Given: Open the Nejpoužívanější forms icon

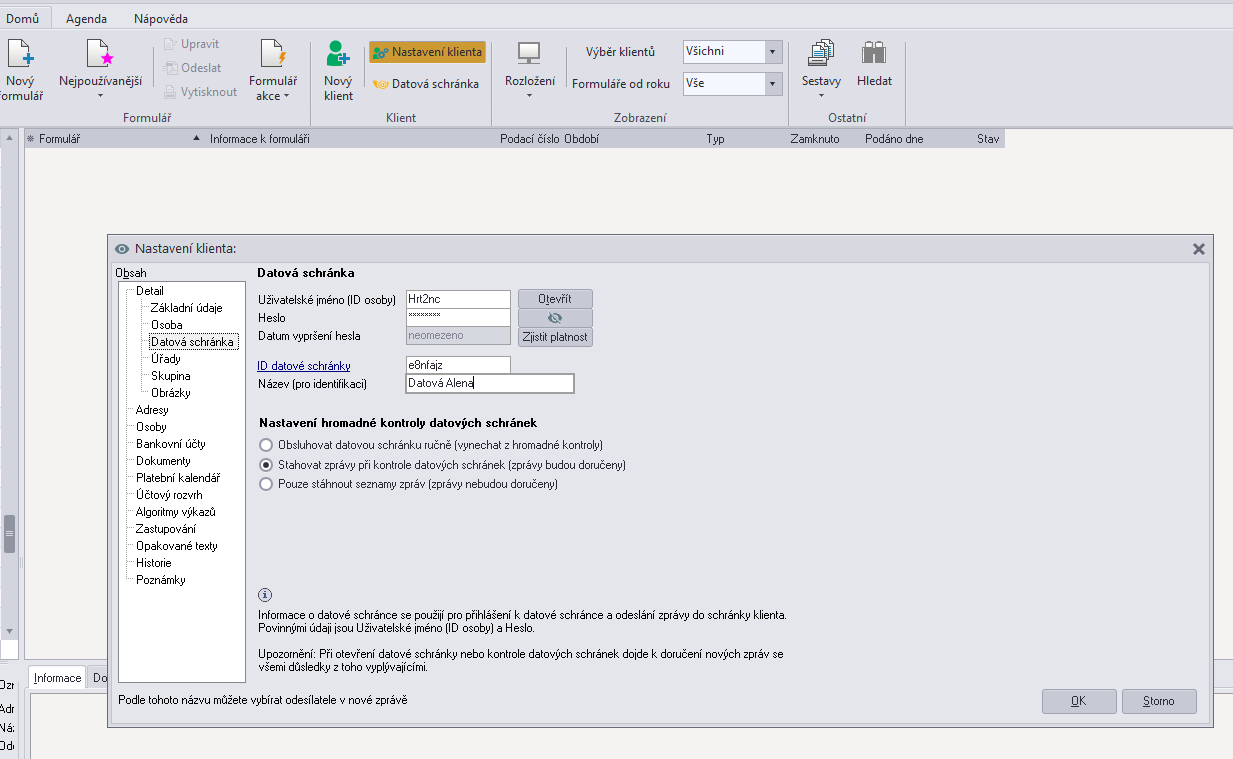Looking at the screenshot, I should [99, 55].
